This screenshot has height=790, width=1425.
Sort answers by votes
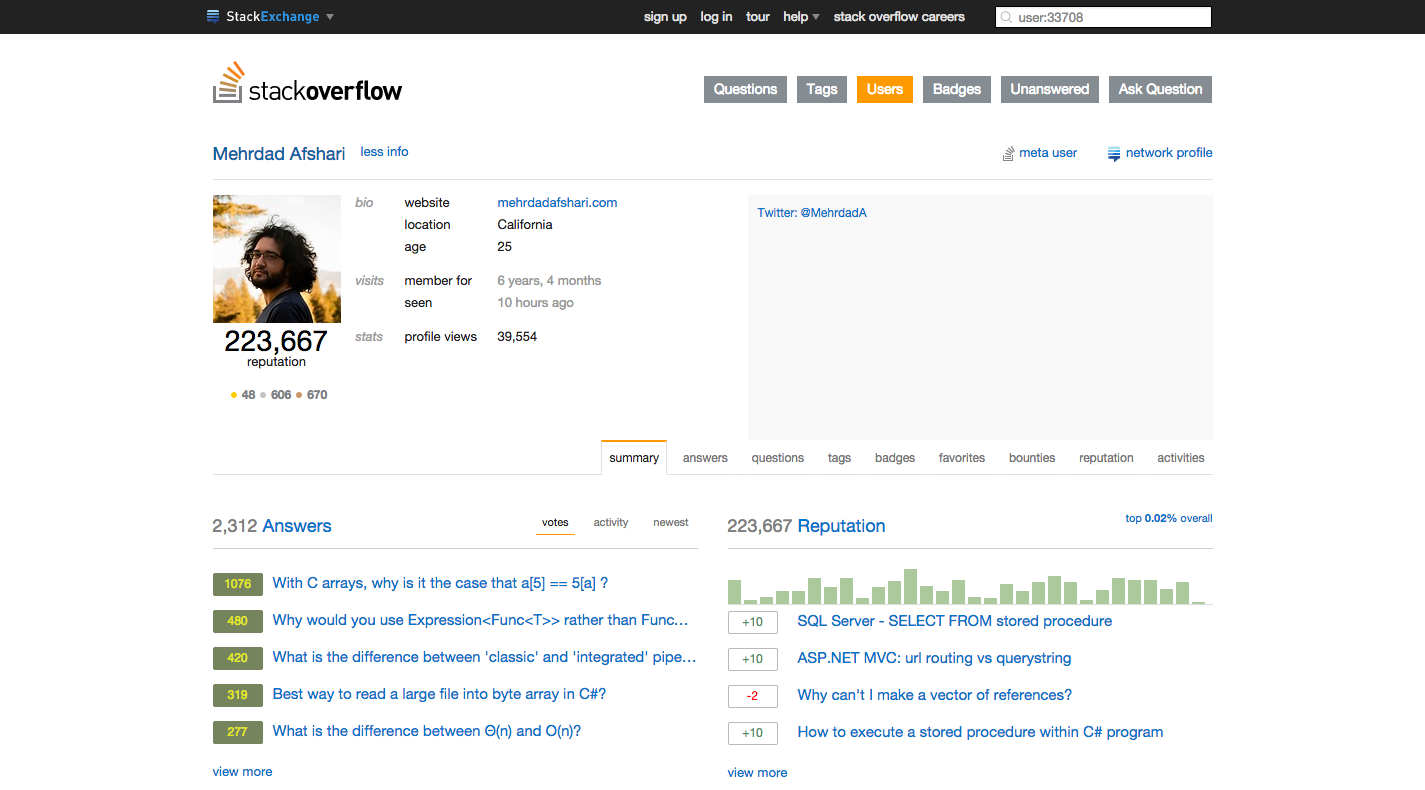[x=555, y=522]
